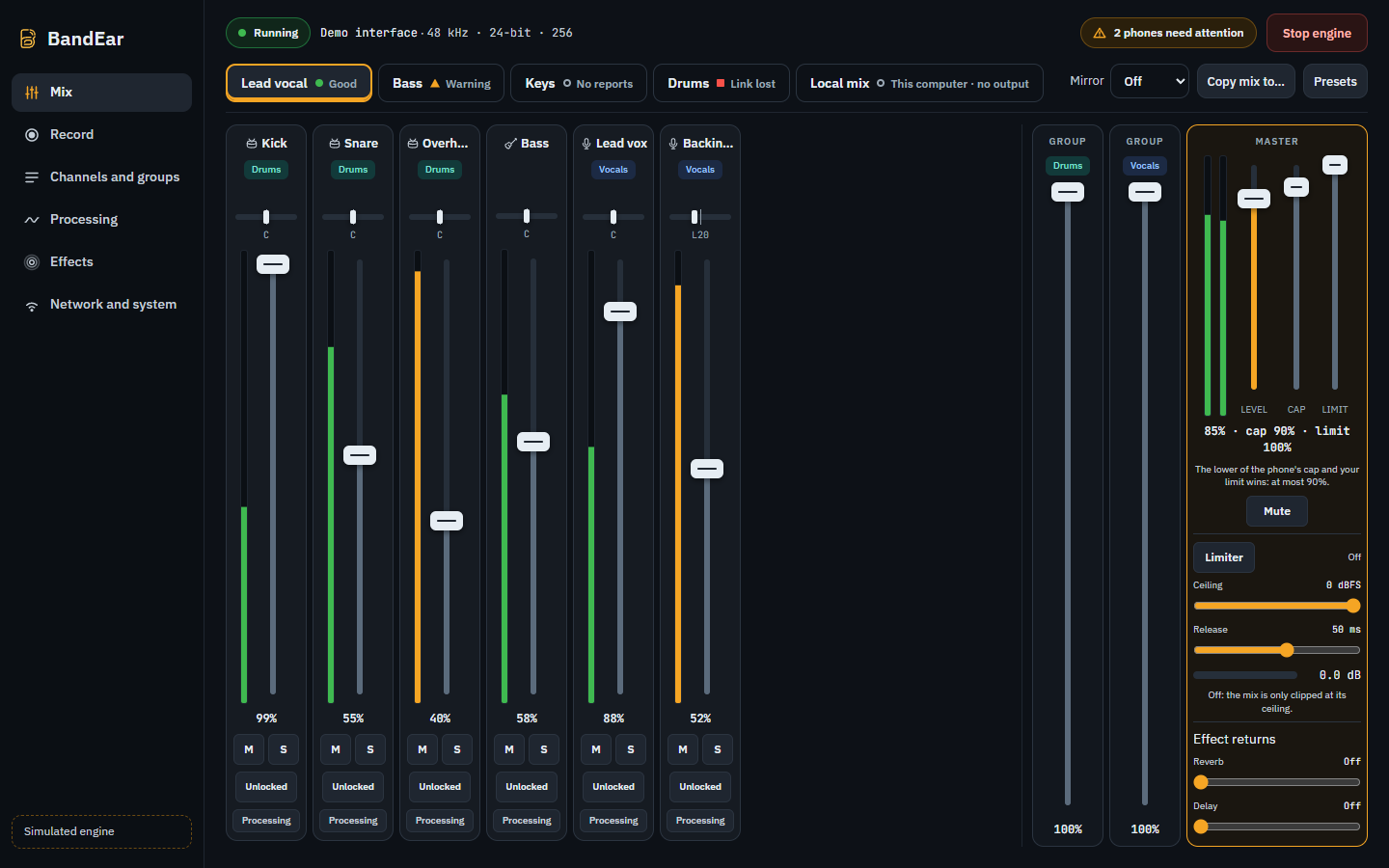Mute the Bass channel
This screenshot has height=868, width=1389.
(x=509, y=749)
